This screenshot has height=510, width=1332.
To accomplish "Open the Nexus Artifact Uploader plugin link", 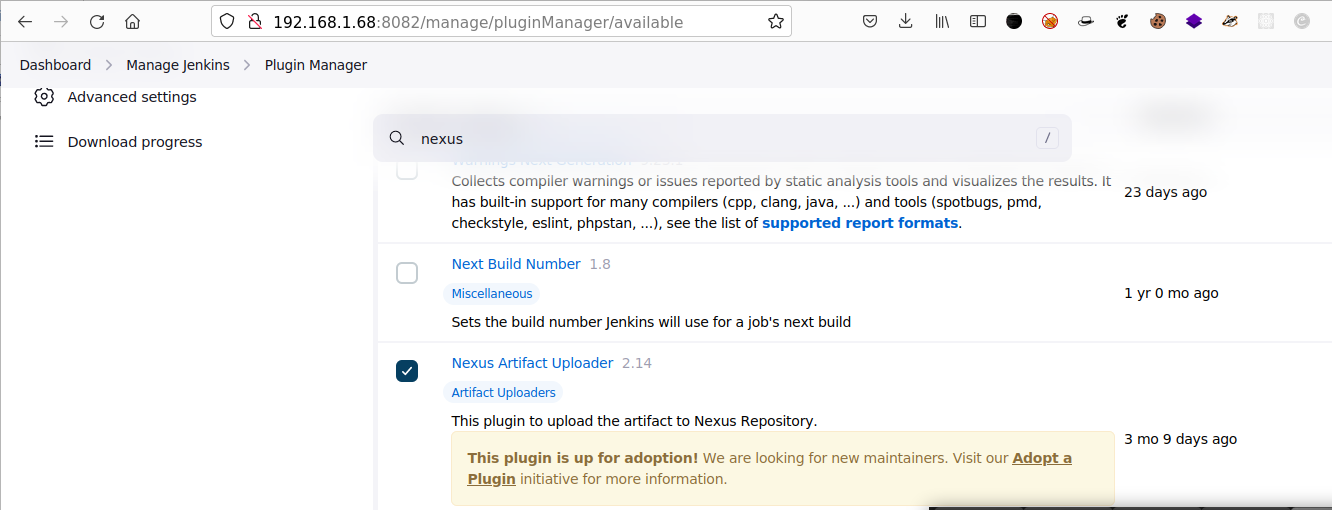I will click(532, 363).
